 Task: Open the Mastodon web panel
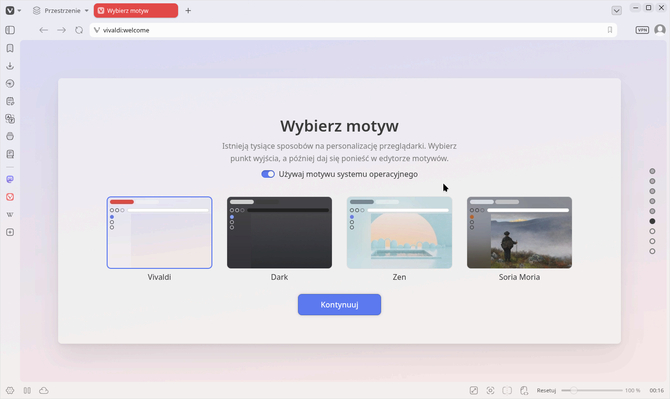pos(10,179)
